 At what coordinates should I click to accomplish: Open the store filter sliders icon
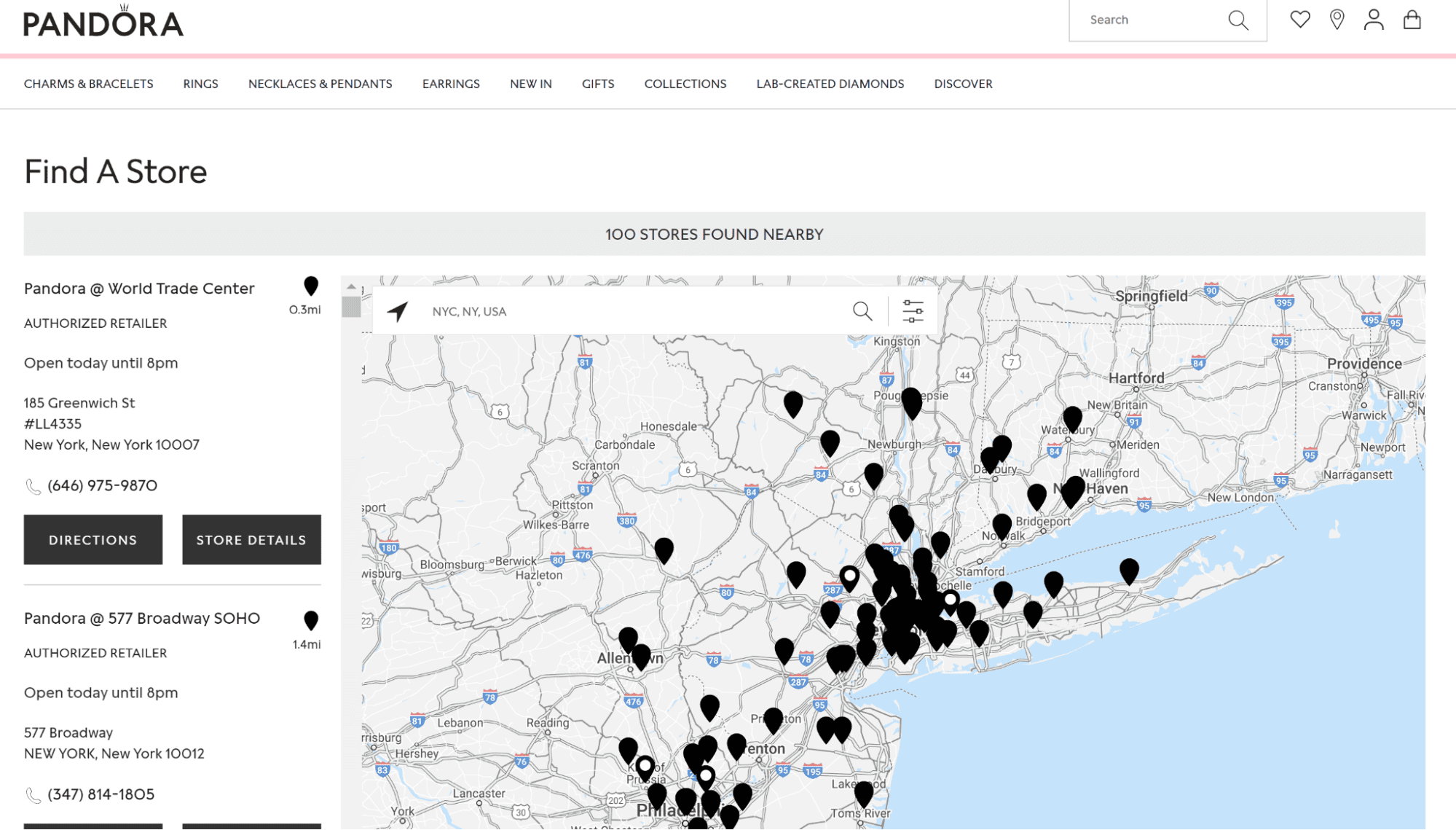[x=913, y=311]
